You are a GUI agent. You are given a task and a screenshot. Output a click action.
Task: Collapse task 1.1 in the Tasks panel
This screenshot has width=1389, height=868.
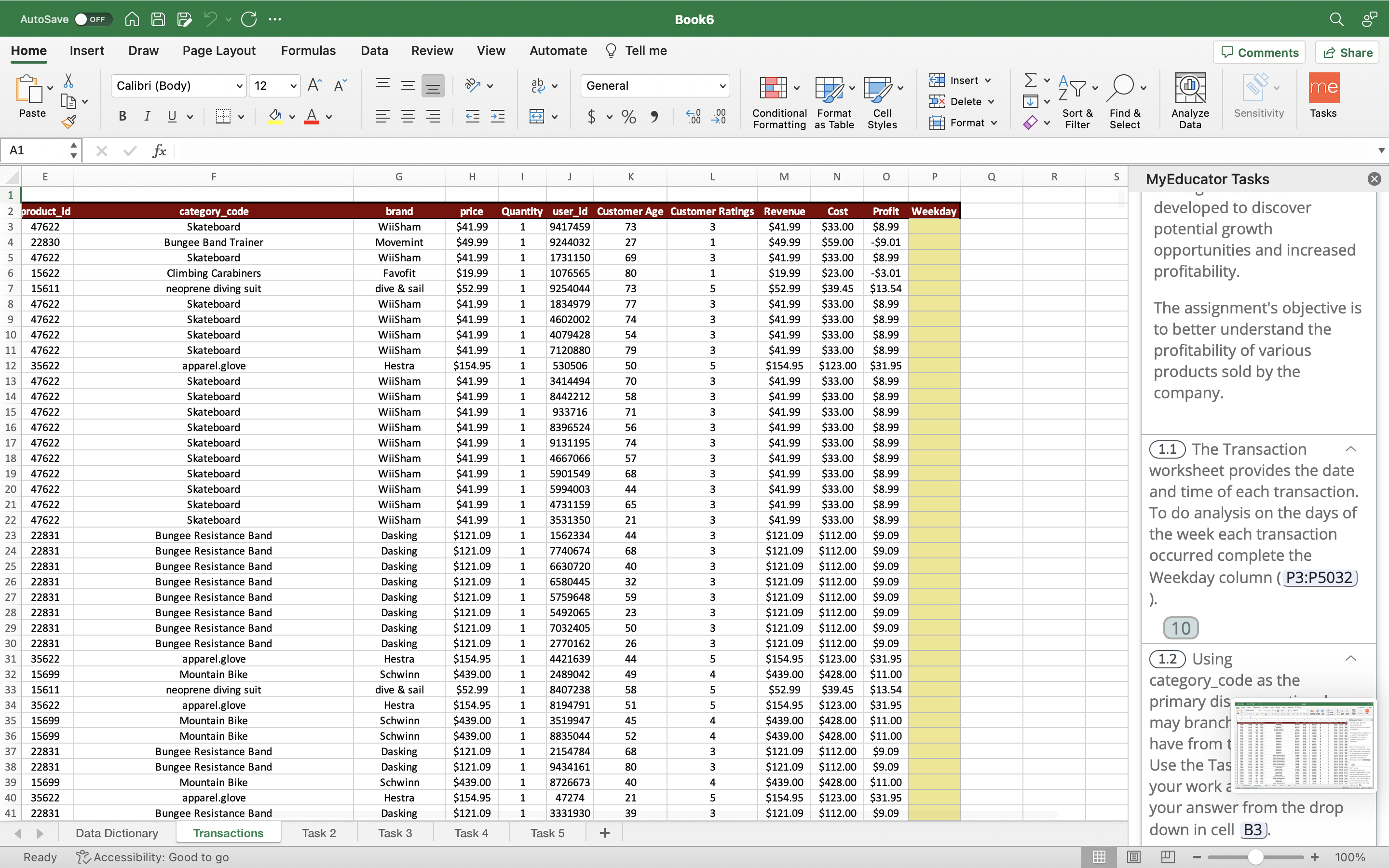[x=1350, y=449]
